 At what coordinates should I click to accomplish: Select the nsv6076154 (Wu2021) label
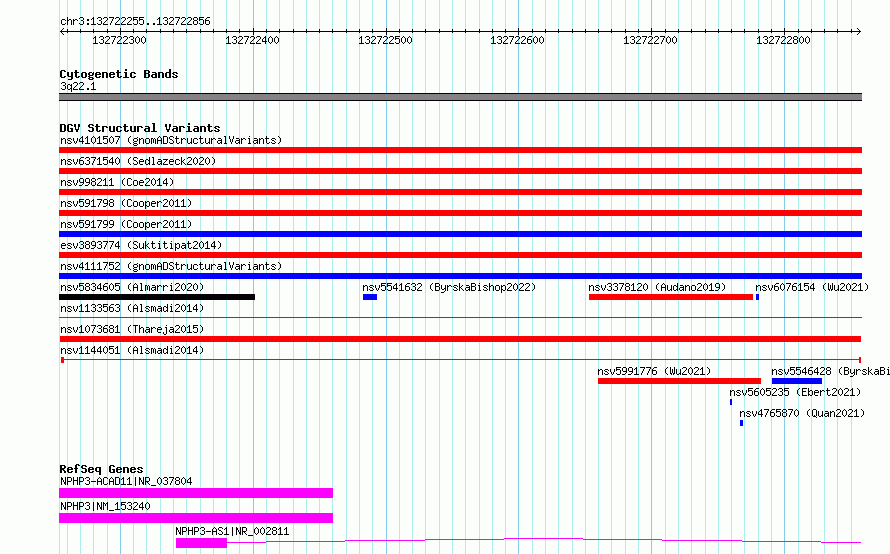(x=812, y=287)
